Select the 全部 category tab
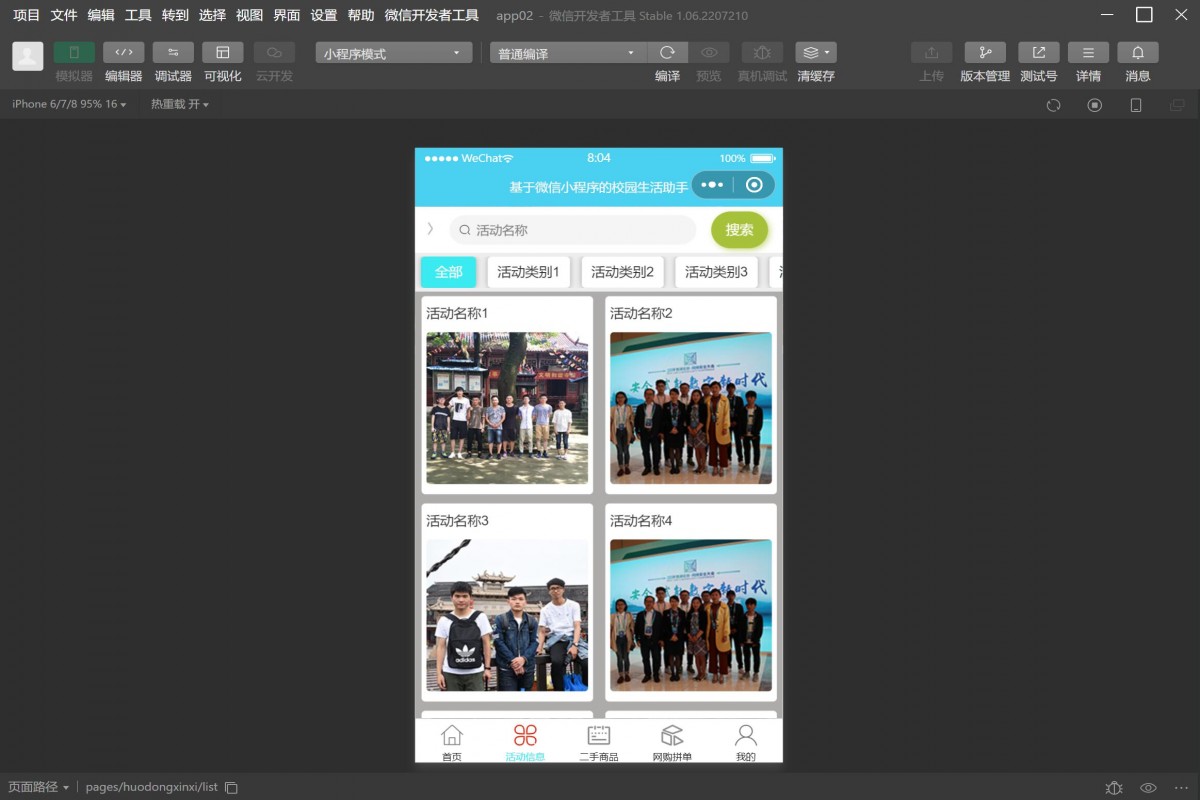 448,272
